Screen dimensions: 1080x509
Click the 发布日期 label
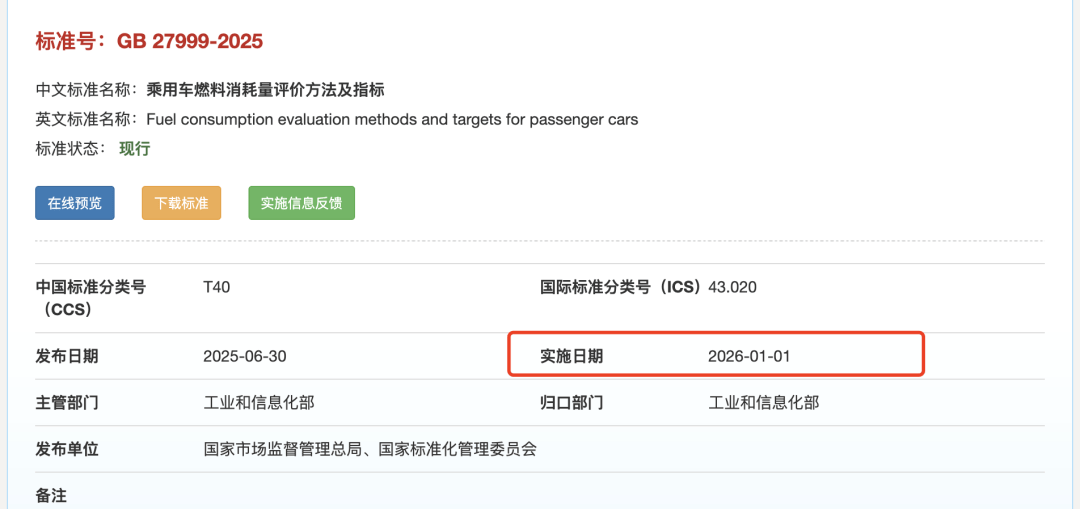(x=67, y=356)
